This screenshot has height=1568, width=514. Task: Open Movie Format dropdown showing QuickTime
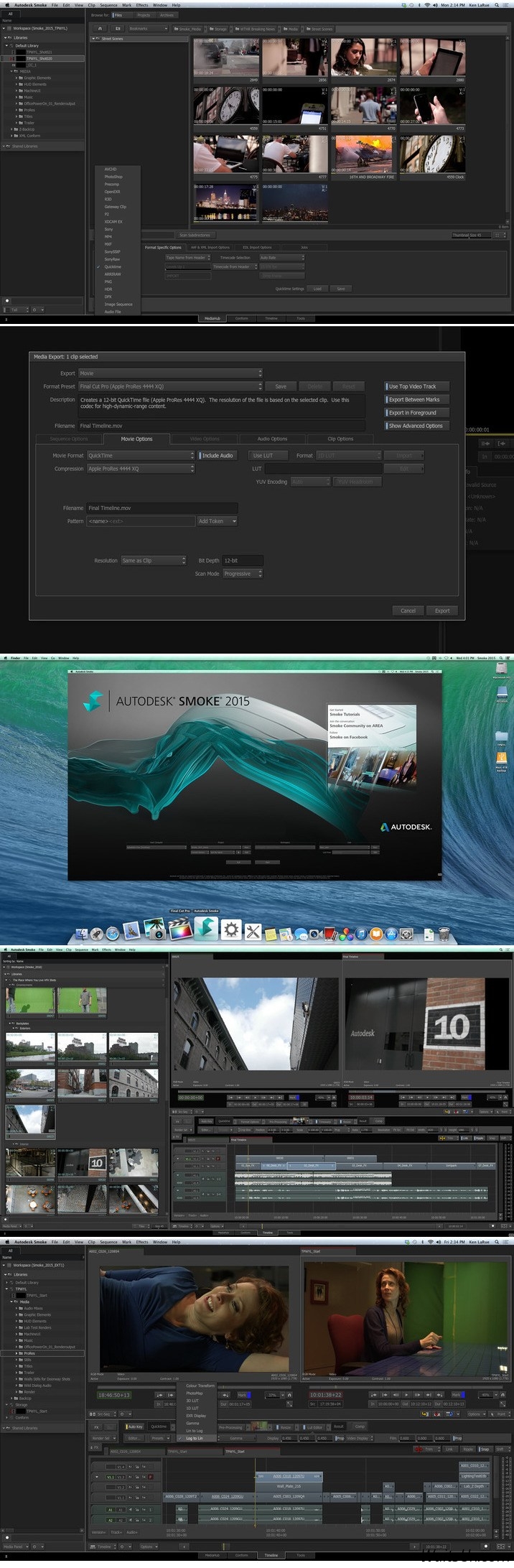coord(141,455)
